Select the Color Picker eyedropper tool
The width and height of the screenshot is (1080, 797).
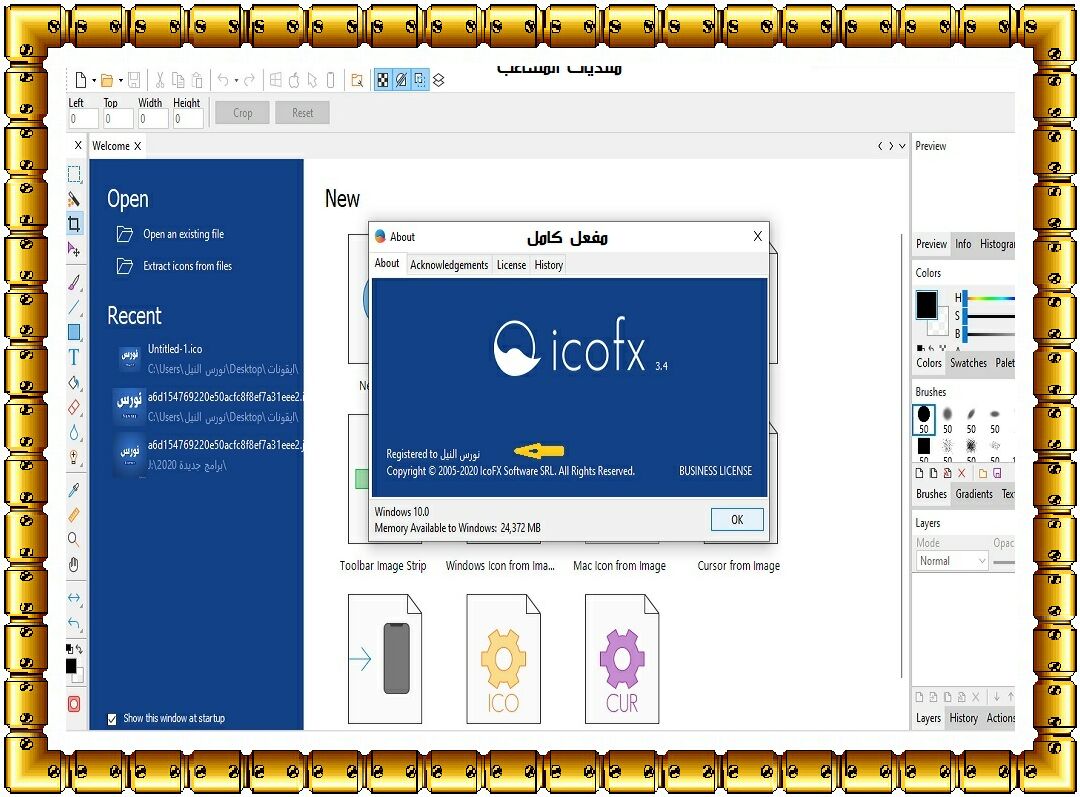click(x=74, y=490)
